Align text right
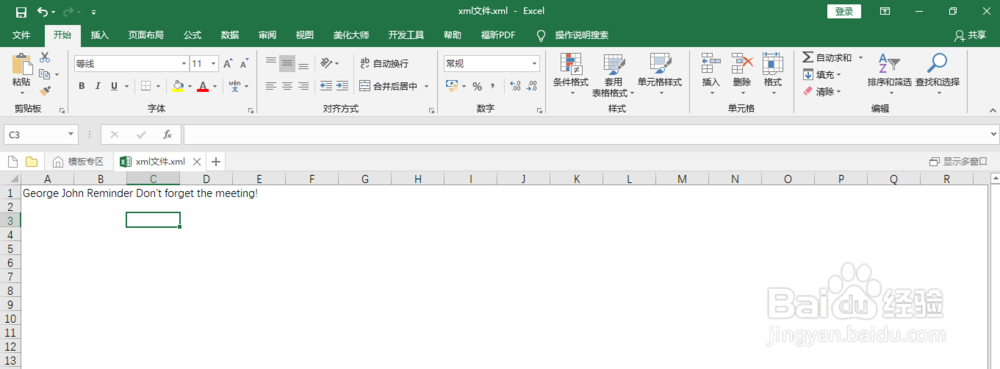Screen dimensions: 1000x369 point(304,85)
